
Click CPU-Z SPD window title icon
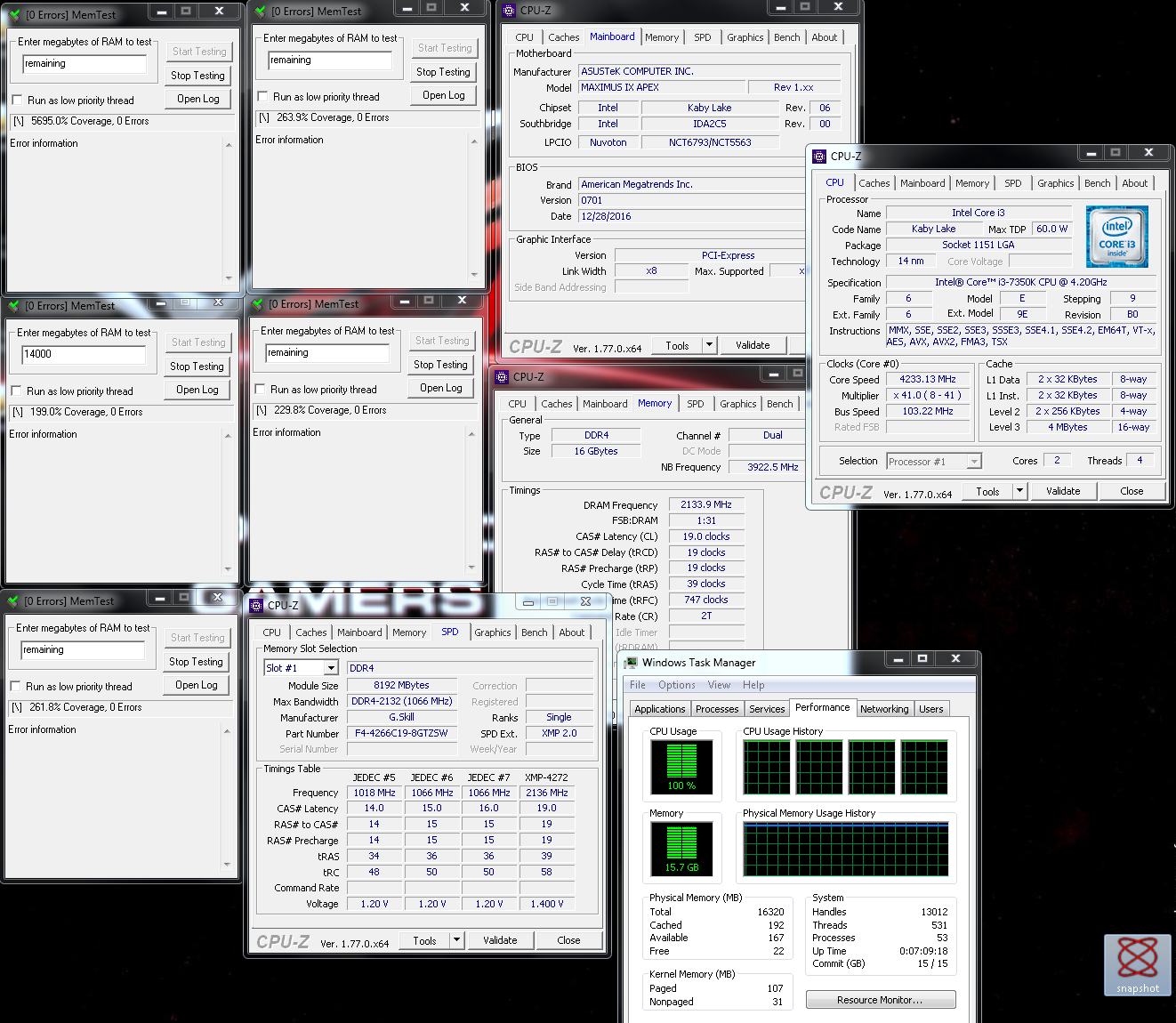click(x=256, y=606)
